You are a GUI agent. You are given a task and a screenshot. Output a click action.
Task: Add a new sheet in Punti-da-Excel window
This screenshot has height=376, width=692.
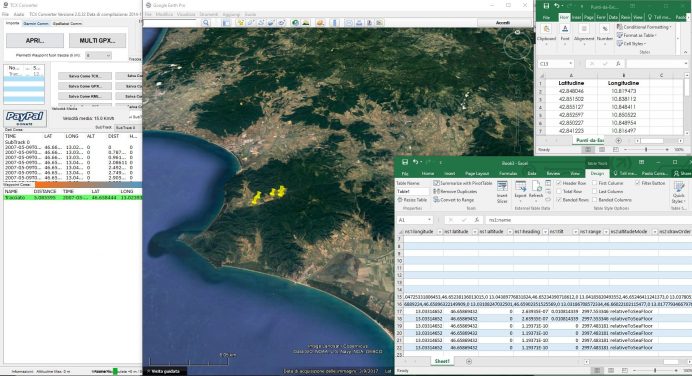tap(618, 140)
